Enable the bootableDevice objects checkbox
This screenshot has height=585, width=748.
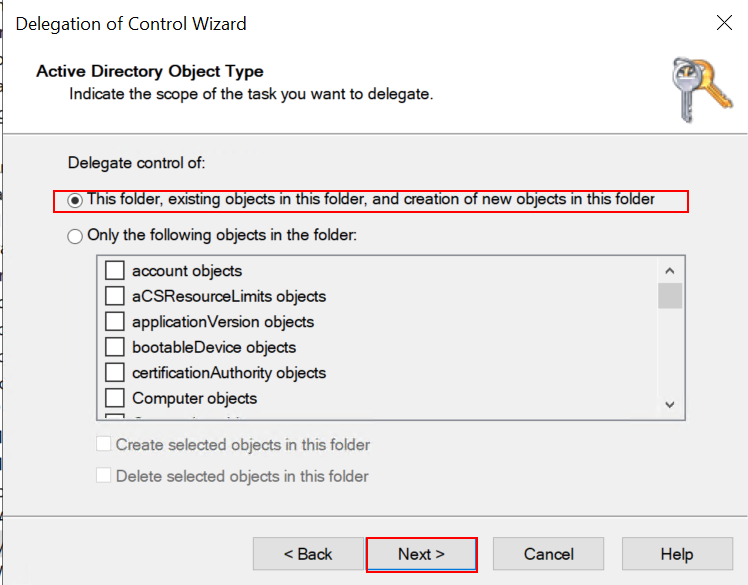point(115,347)
